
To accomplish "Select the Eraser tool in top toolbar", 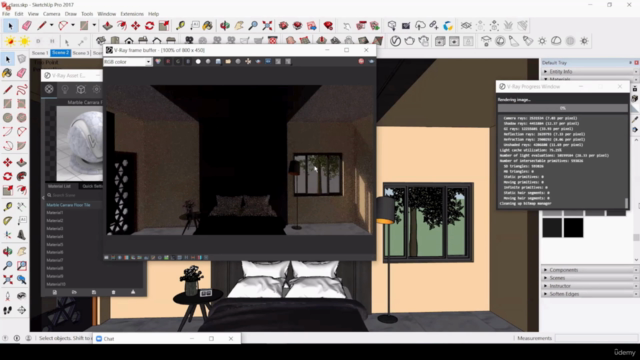I will (27, 26).
